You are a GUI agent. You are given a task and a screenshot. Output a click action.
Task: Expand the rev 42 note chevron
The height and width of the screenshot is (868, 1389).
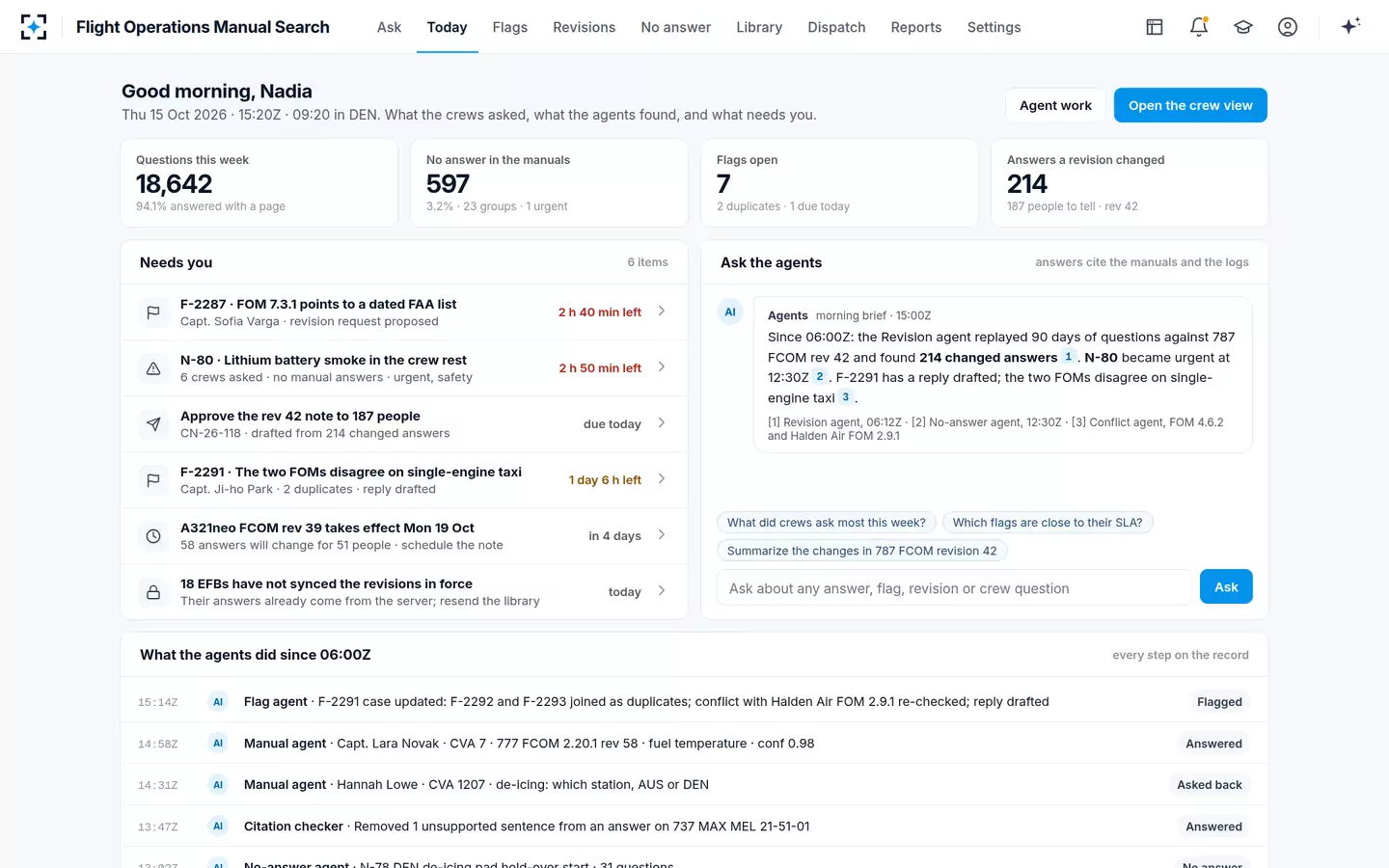[662, 422]
